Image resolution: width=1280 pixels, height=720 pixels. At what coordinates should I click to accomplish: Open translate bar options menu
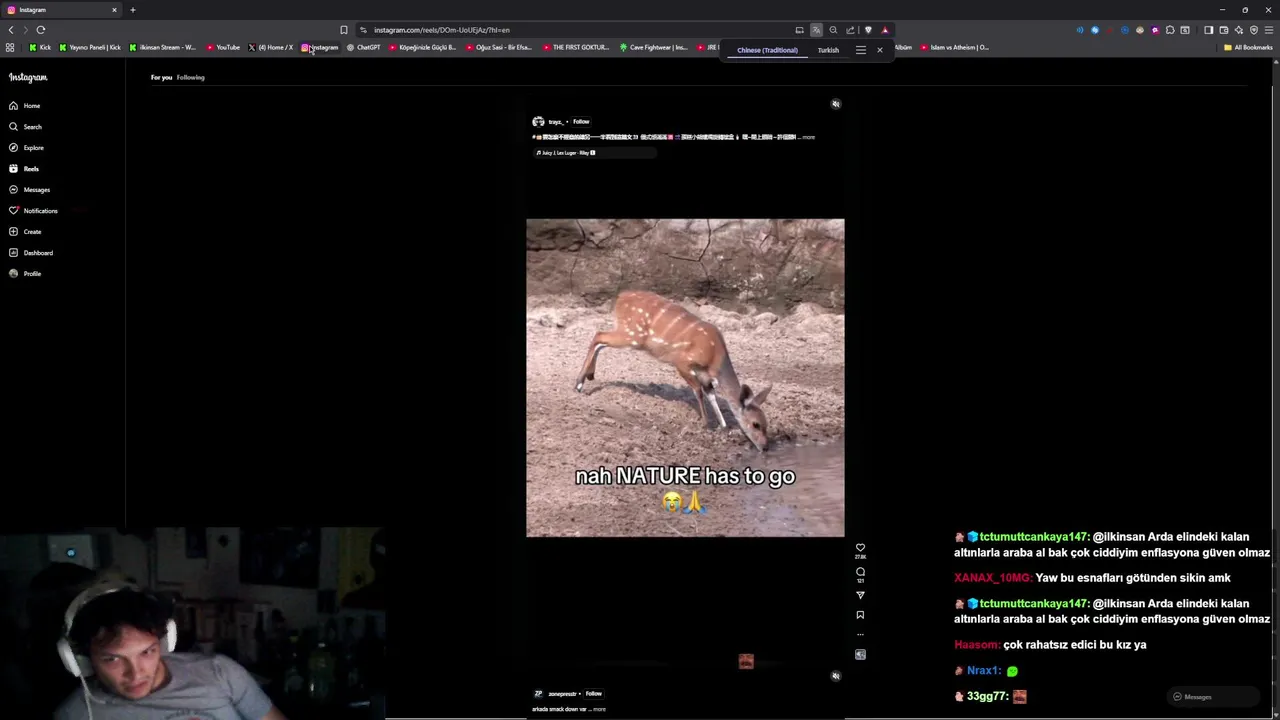click(860, 50)
